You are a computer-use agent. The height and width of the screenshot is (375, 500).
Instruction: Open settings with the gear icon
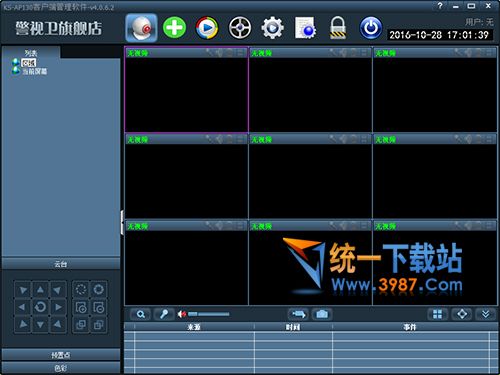pos(272,28)
